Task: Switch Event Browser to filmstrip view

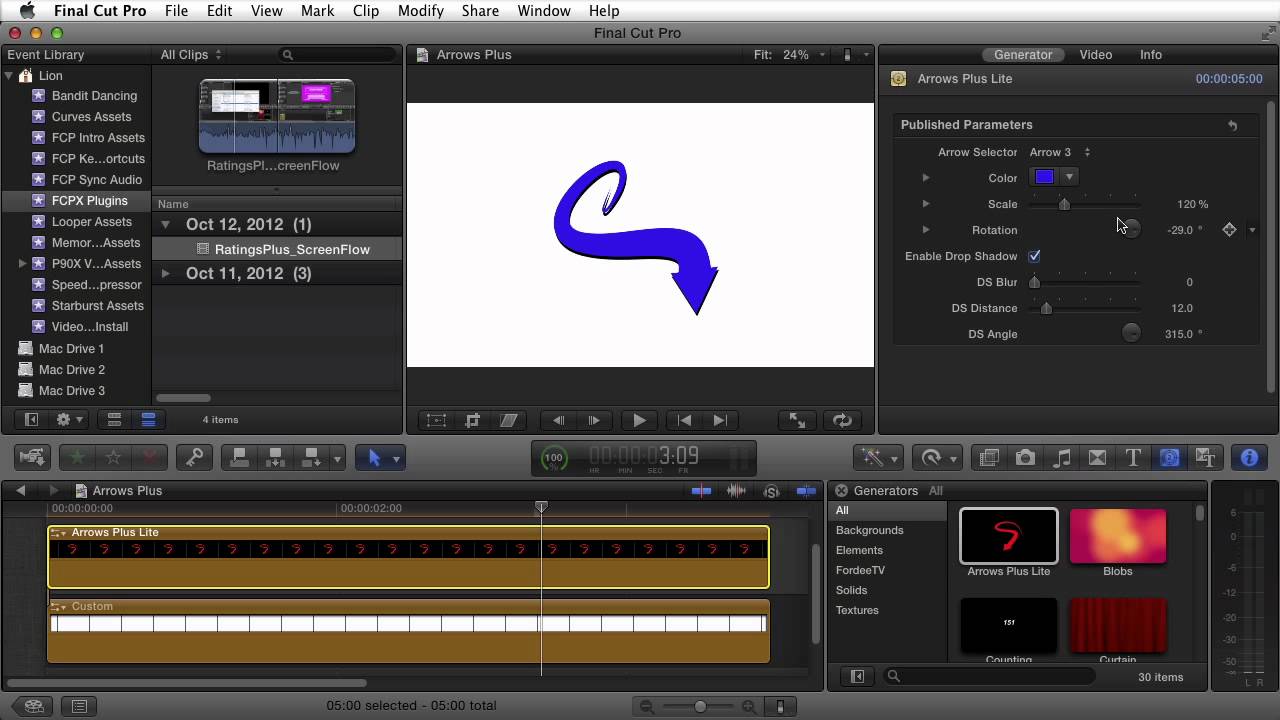Action: [x=114, y=420]
